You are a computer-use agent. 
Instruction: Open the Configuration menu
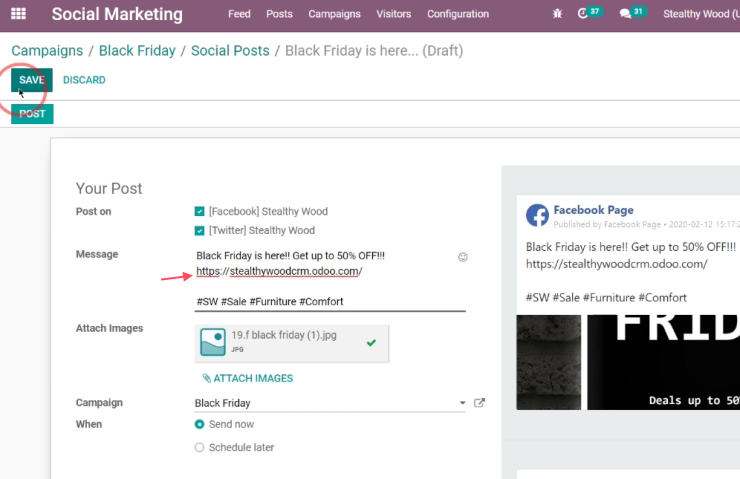pyautogui.click(x=458, y=14)
